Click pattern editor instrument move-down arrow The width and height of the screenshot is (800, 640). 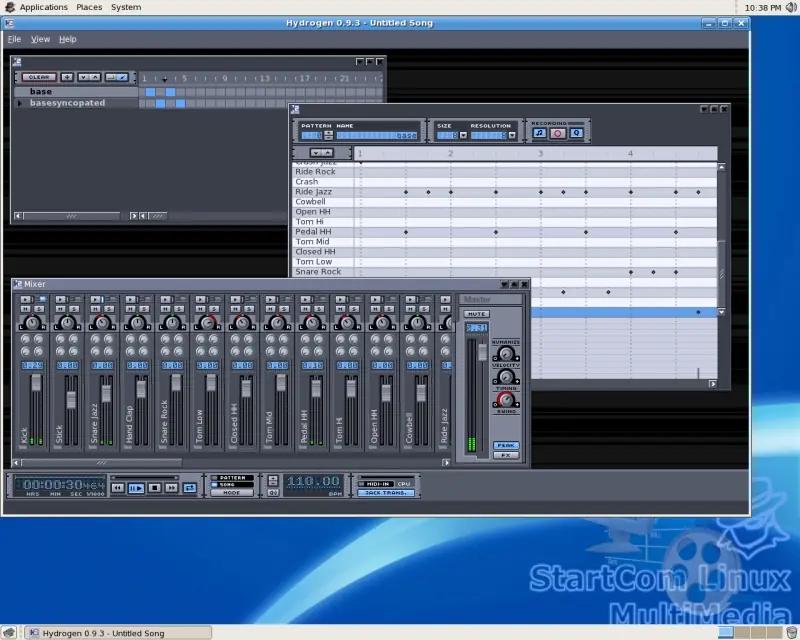point(315,153)
